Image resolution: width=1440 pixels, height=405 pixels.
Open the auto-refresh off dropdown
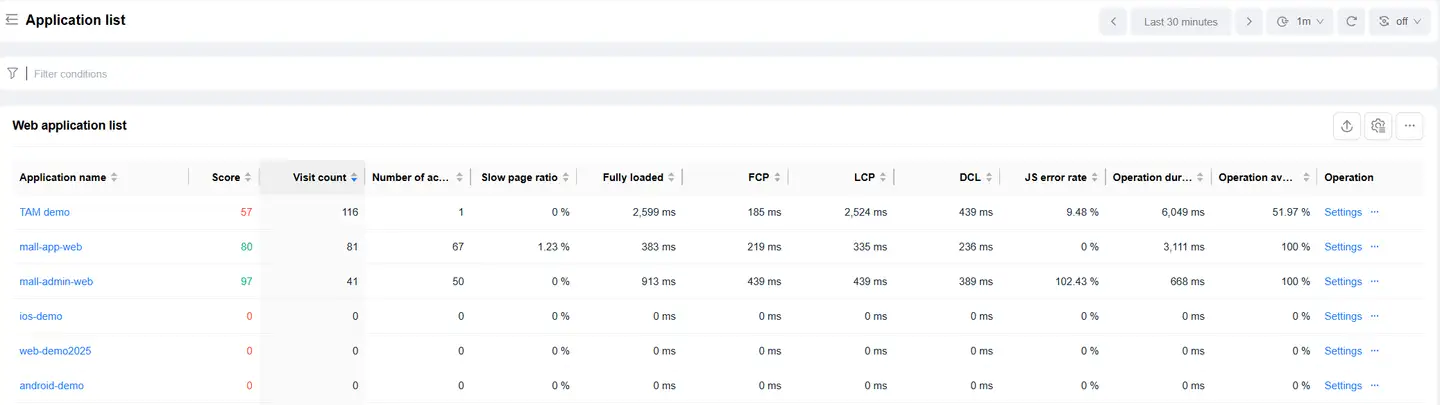(x=1399, y=21)
